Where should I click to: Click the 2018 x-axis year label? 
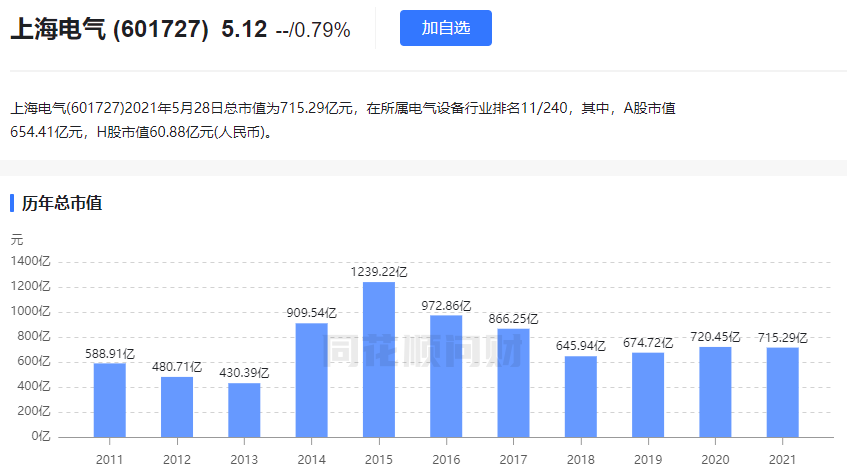pos(581,460)
